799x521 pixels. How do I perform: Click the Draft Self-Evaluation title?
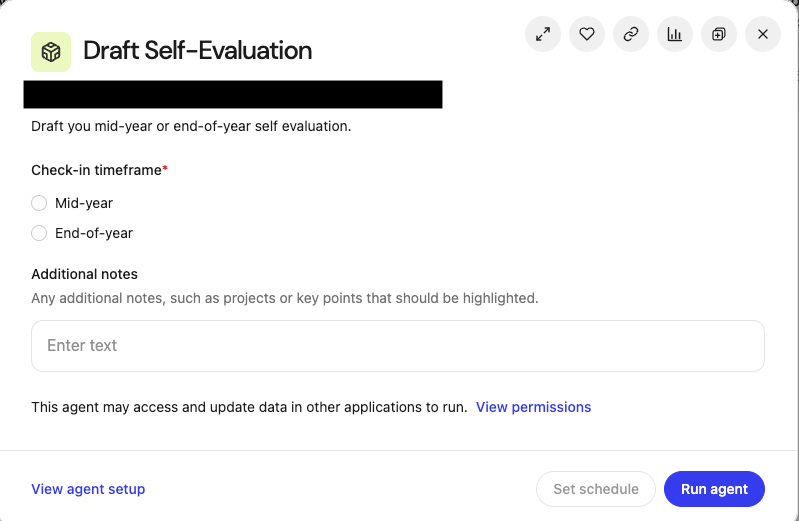(x=198, y=50)
